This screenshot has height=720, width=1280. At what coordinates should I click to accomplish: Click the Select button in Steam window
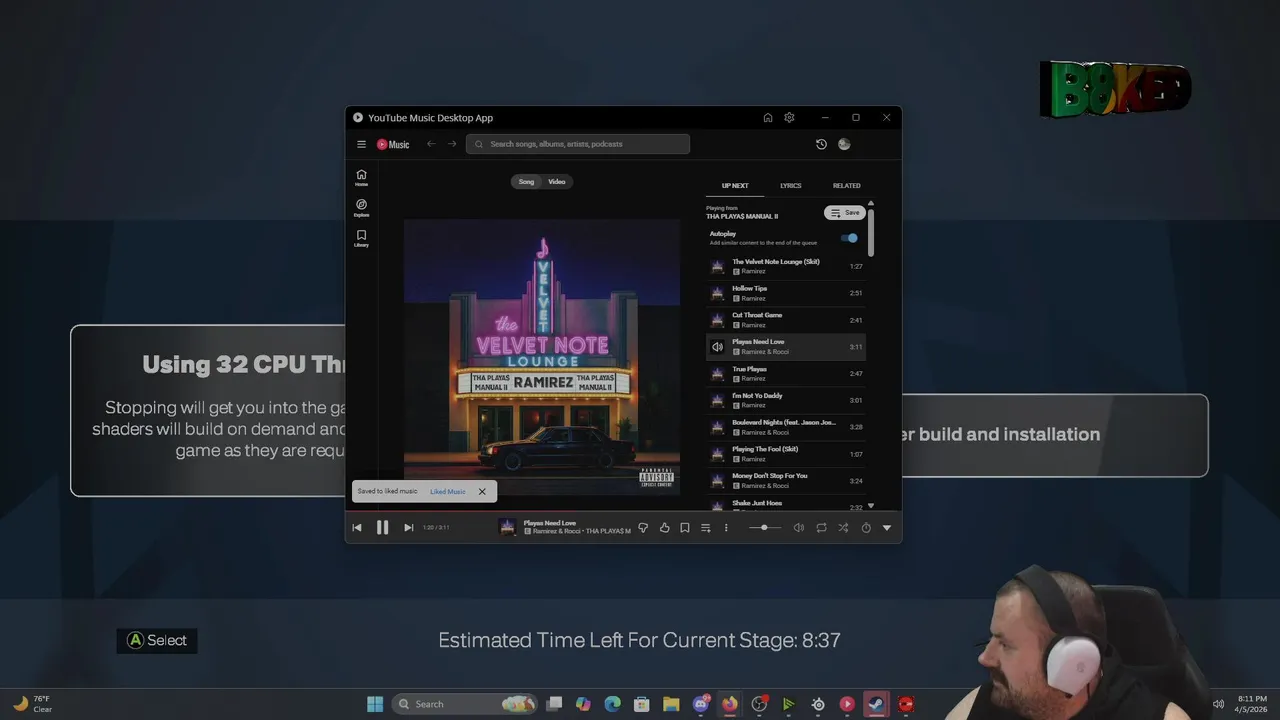[x=157, y=640]
